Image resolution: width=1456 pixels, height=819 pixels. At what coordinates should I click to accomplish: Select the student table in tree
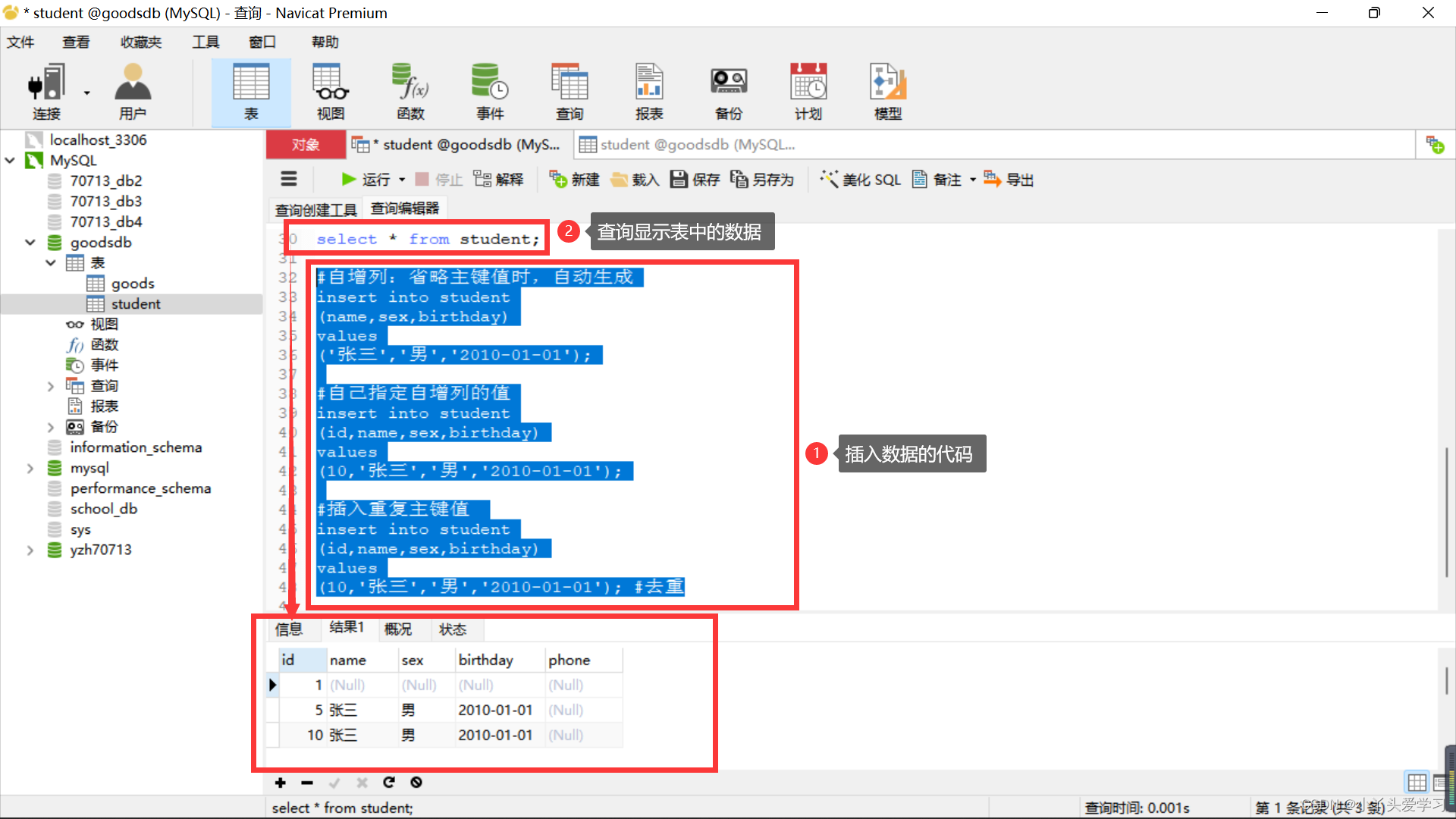(136, 304)
